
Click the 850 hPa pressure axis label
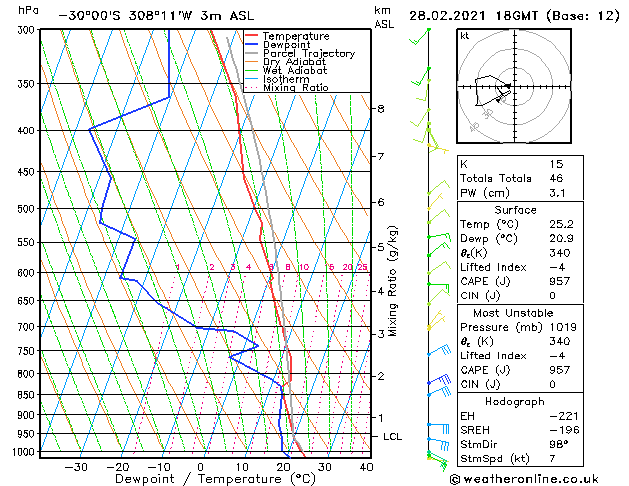(x=26, y=395)
